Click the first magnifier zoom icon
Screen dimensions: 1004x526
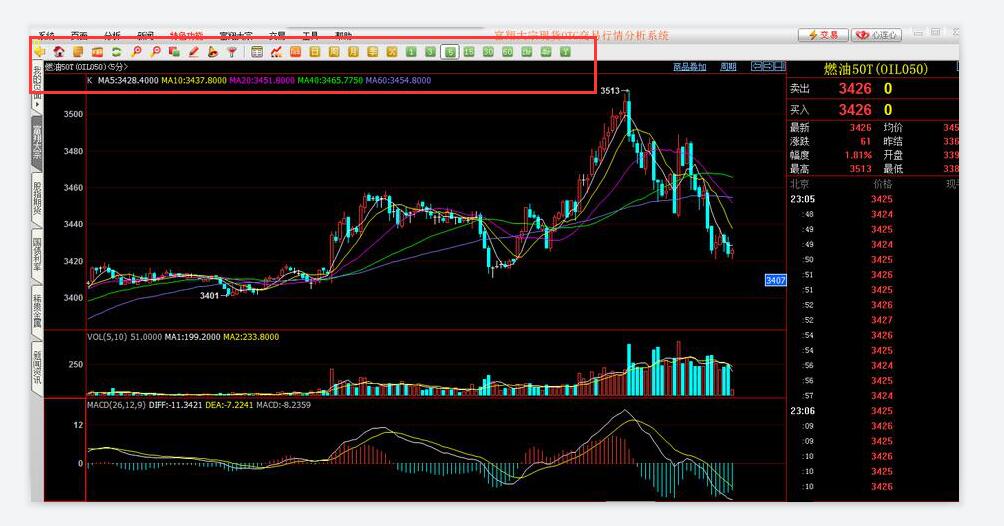pyautogui.click(x=137, y=51)
